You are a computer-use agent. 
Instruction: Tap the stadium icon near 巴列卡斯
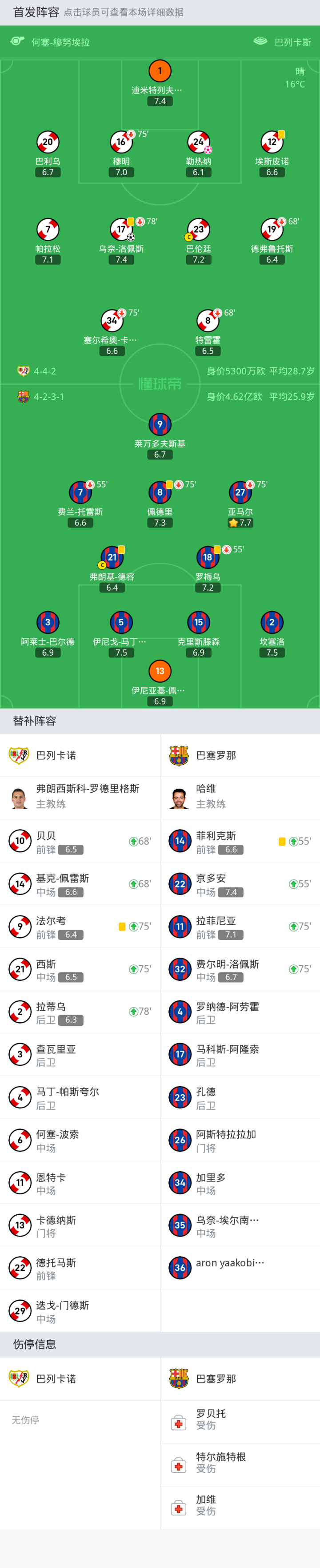pyautogui.click(x=260, y=41)
